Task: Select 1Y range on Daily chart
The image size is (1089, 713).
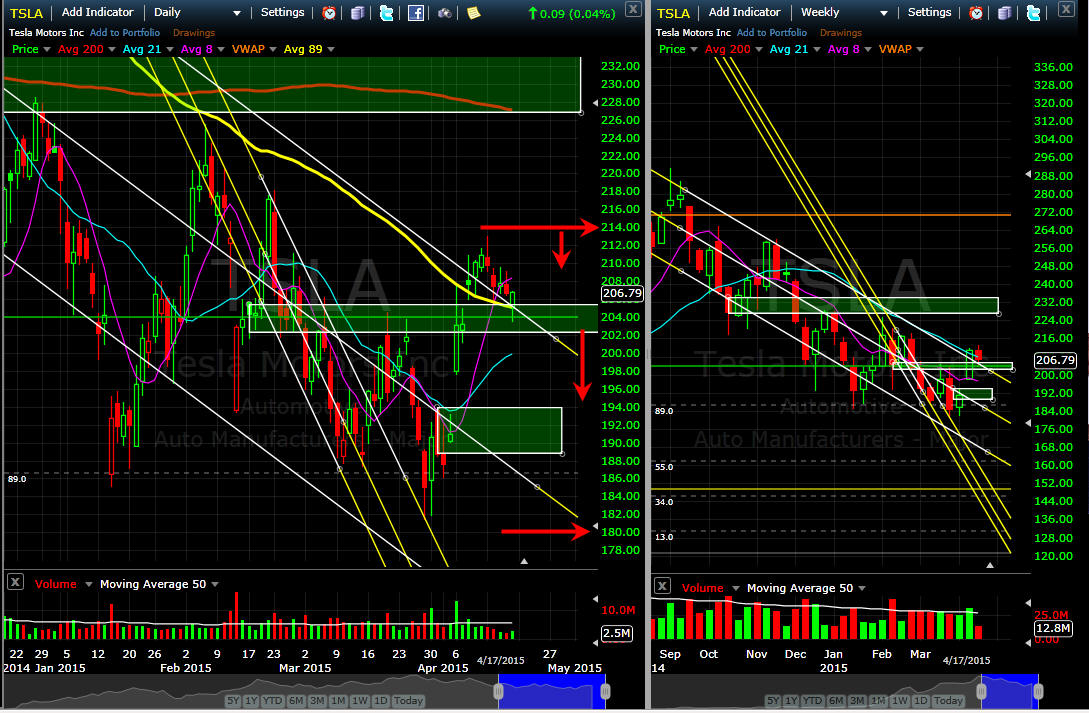Action: [251, 701]
